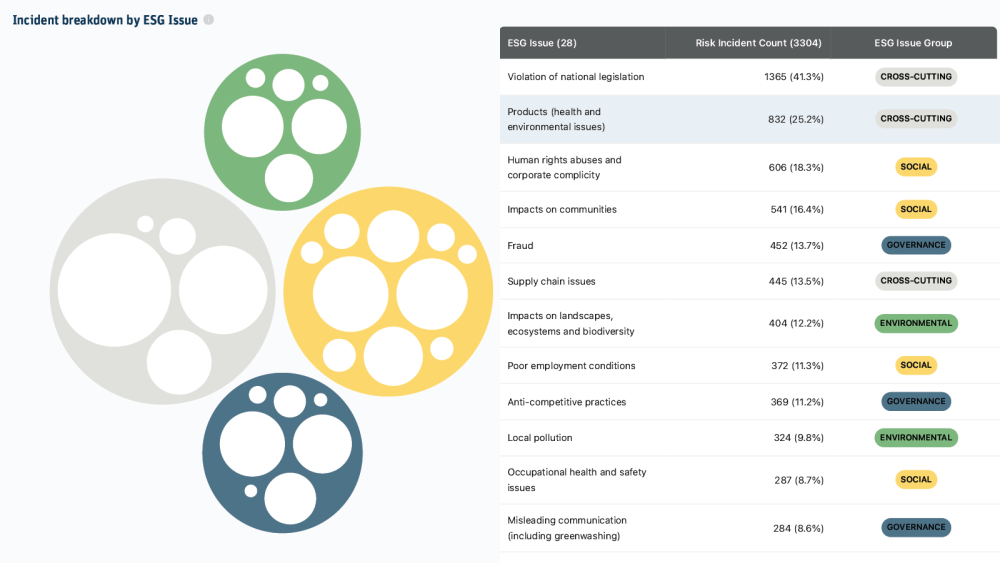Open the Anti-competitive practices row
Image resolution: width=1000 pixels, height=563 pixels.
(x=567, y=402)
